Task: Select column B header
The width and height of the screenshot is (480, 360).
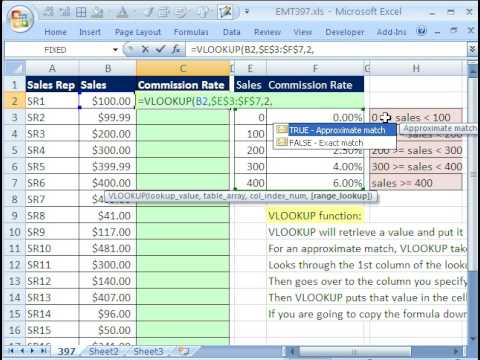Action: click(x=108, y=68)
